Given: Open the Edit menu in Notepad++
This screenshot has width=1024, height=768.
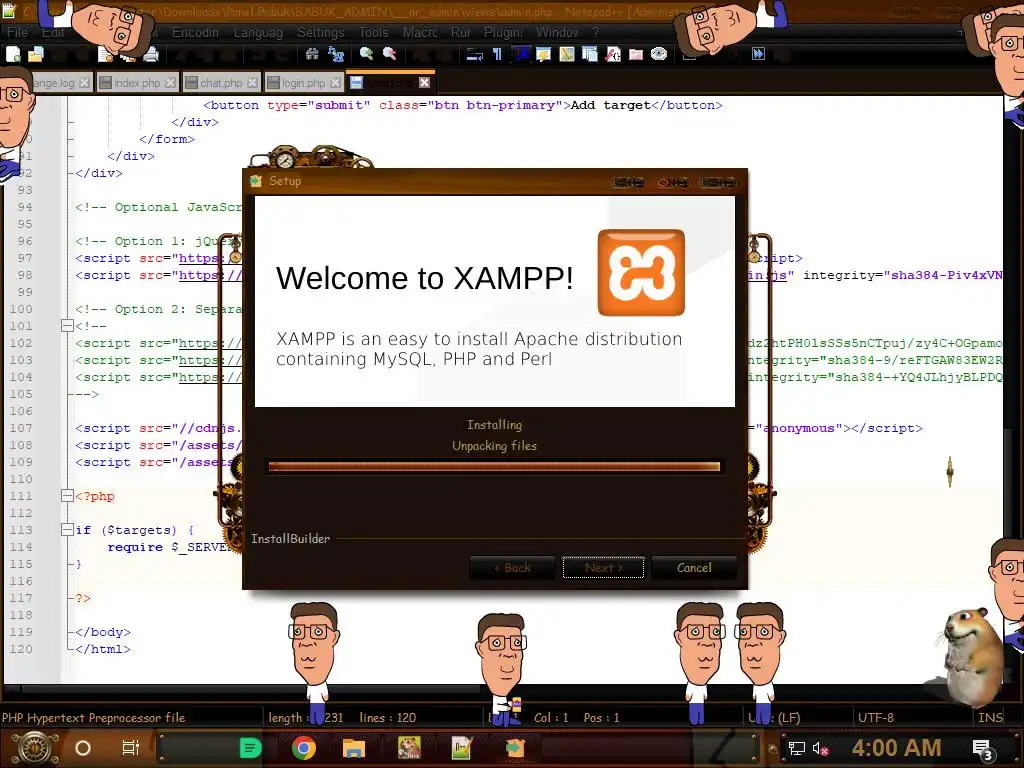Looking at the screenshot, I should pyautogui.click(x=53, y=32).
